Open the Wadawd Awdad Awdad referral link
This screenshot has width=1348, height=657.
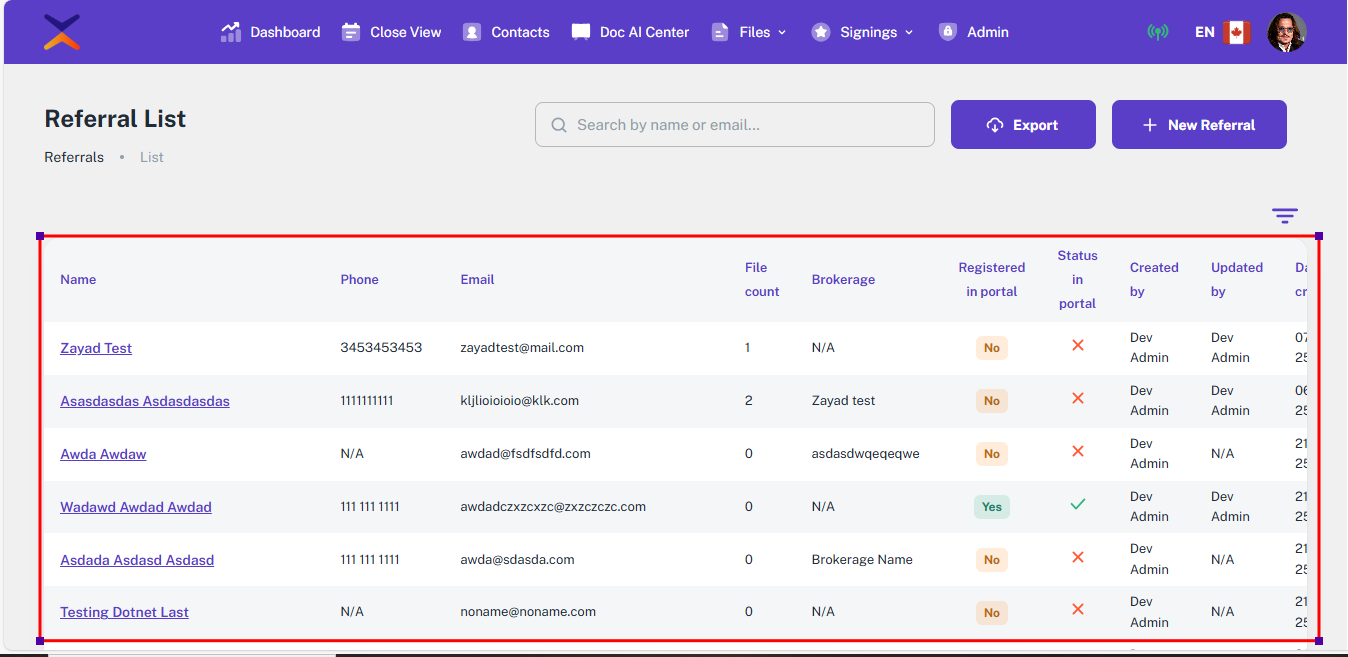[x=136, y=507]
